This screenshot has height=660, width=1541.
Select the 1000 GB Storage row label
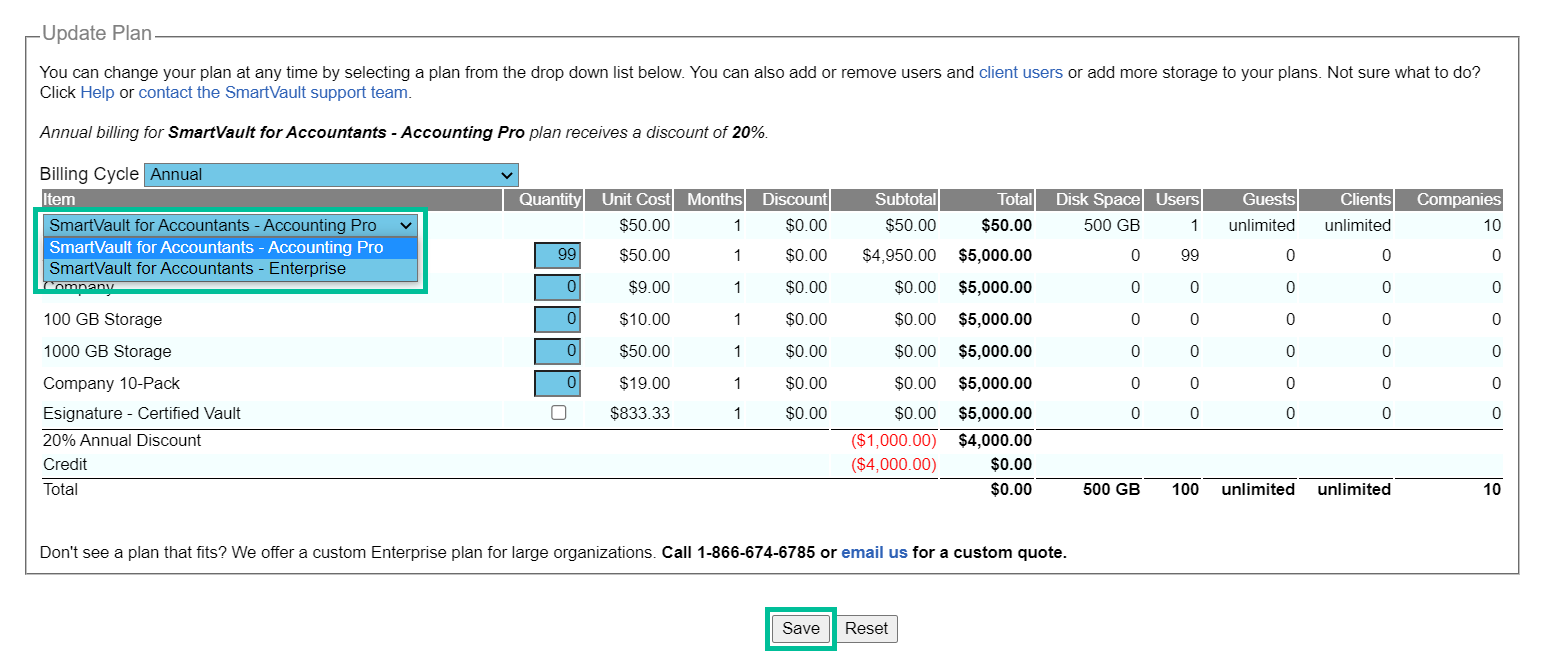(107, 352)
